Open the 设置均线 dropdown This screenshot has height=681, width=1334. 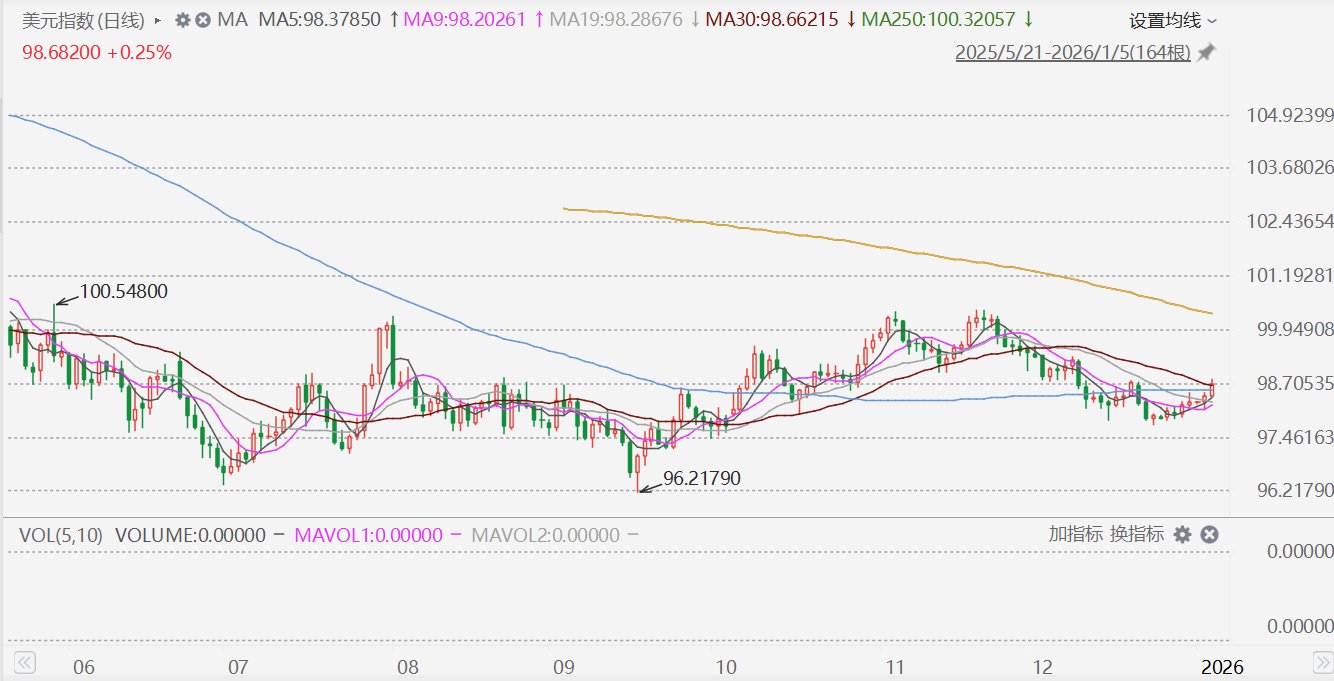pos(1173,21)
